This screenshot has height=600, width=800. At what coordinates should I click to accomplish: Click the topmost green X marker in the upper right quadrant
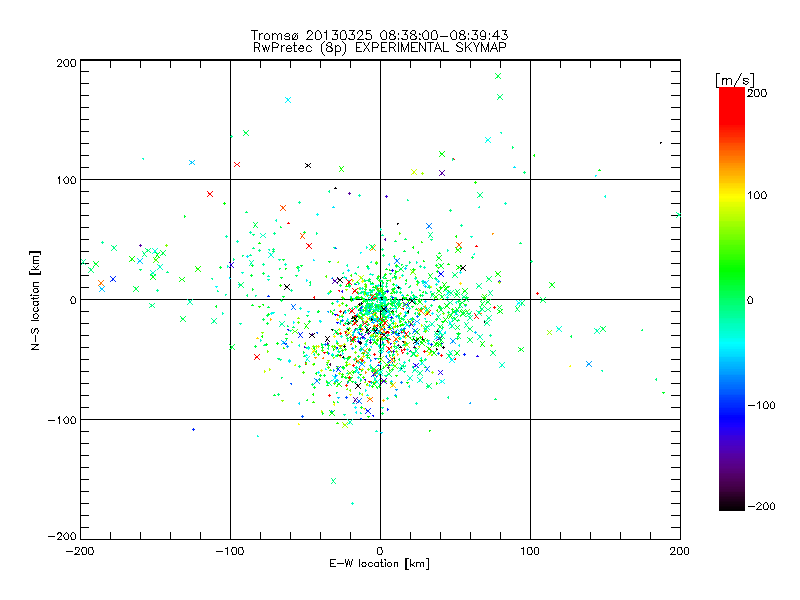[498, 76]
